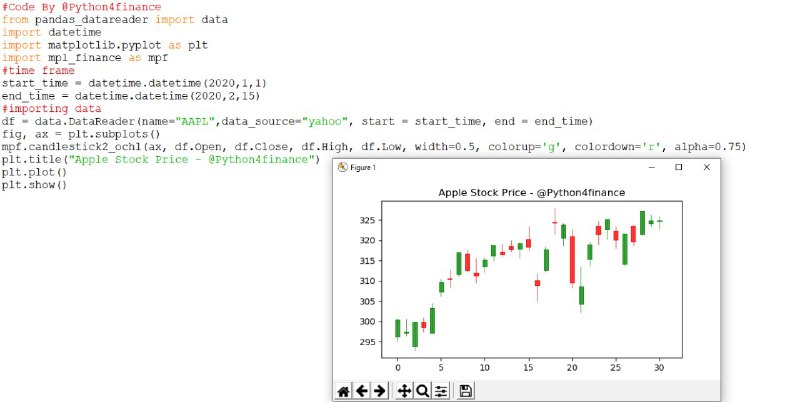Click the 'fig, ax = plt.subplots()' line
The width and height of the screenshot is (800, 402).
coord(82,134)
